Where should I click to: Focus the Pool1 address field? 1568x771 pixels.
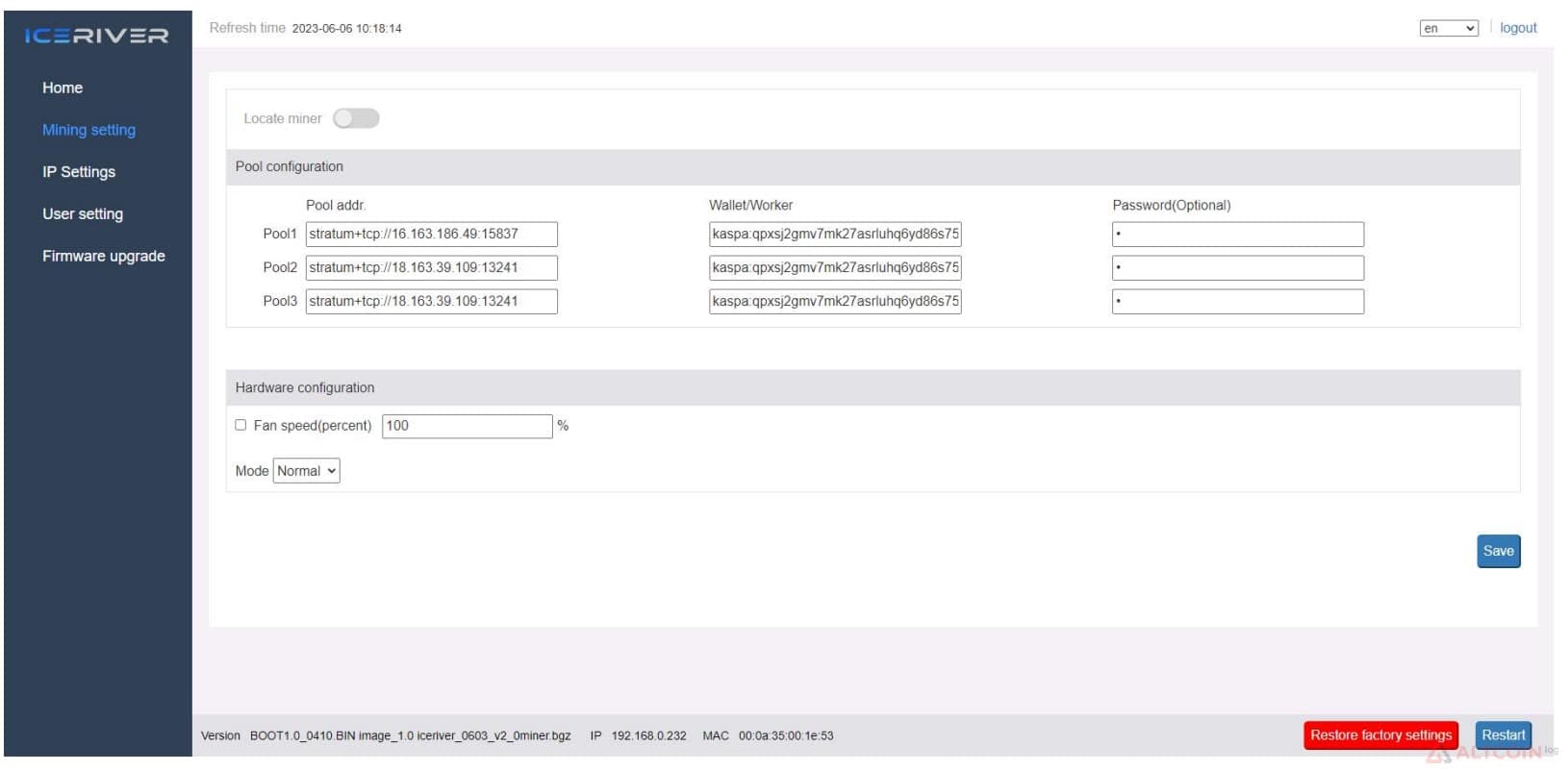[x=432, y=235]
